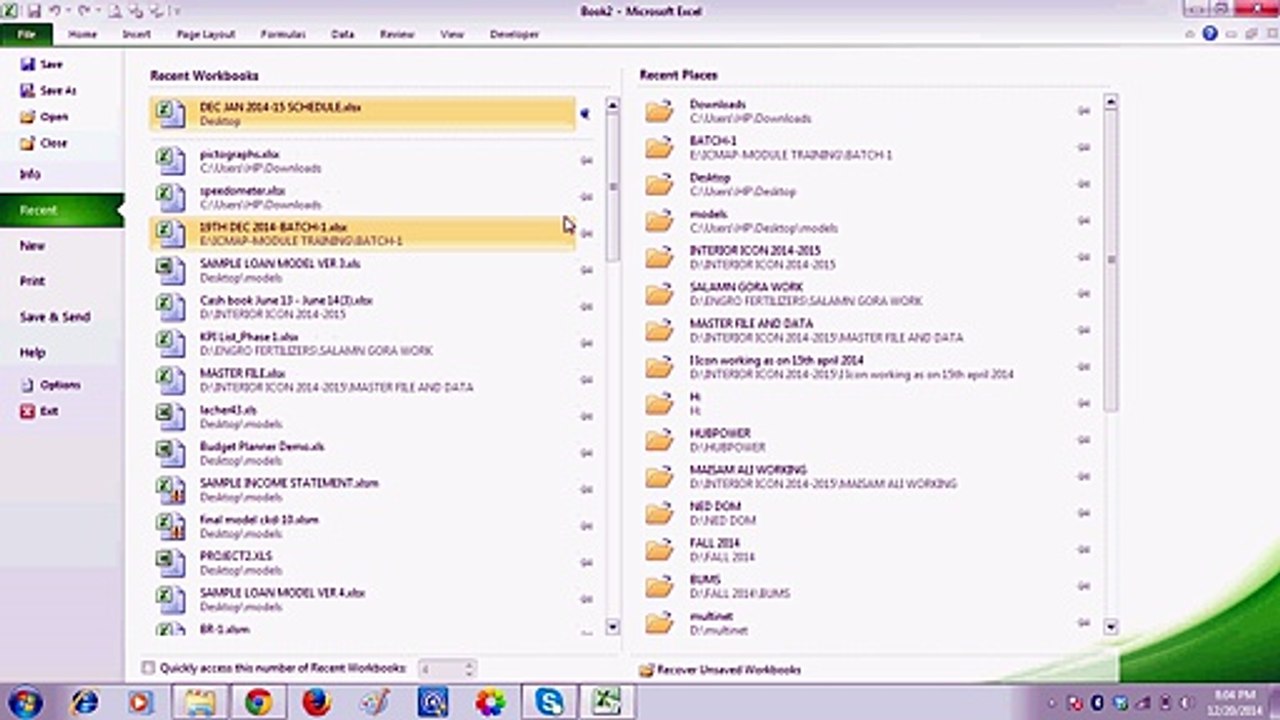Select the Recent backstage page

tap(62, 210)
